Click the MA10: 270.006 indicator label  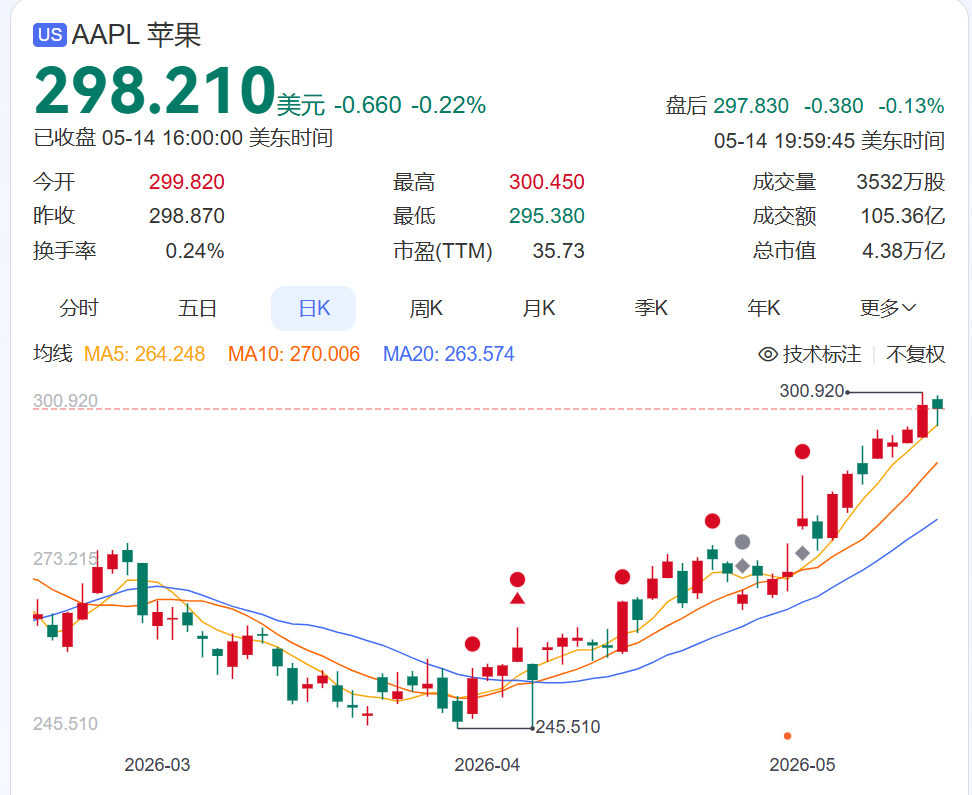pyautogui.click(x=294, y=354)
